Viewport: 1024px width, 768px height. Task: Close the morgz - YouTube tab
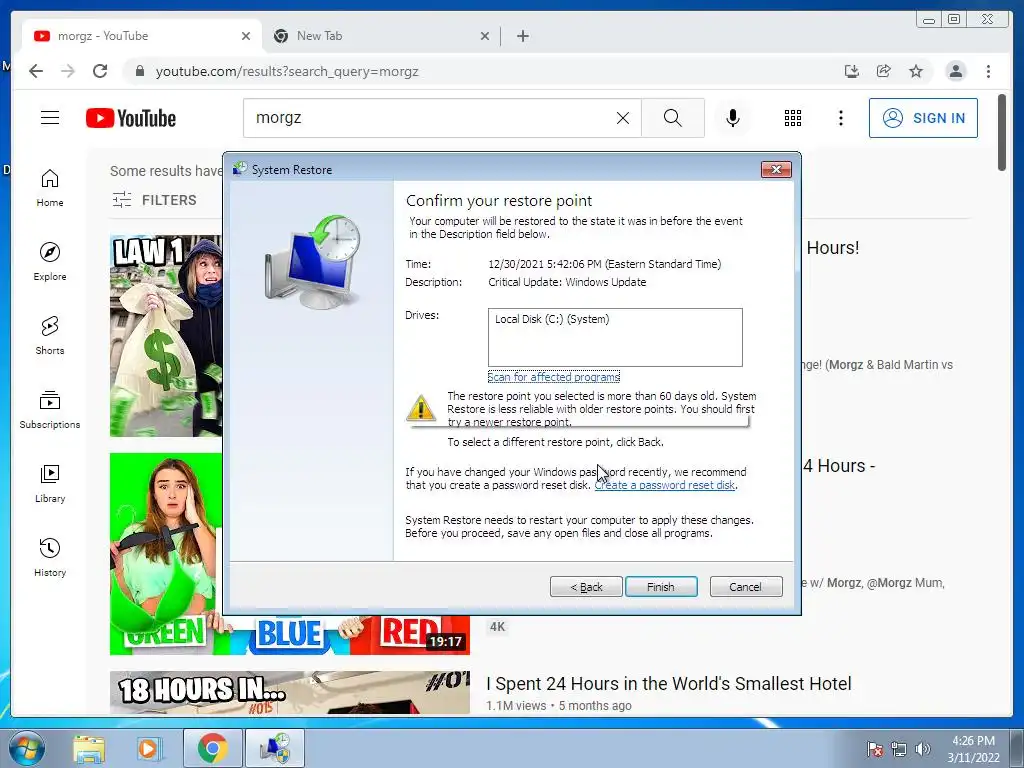click(246, 36)
